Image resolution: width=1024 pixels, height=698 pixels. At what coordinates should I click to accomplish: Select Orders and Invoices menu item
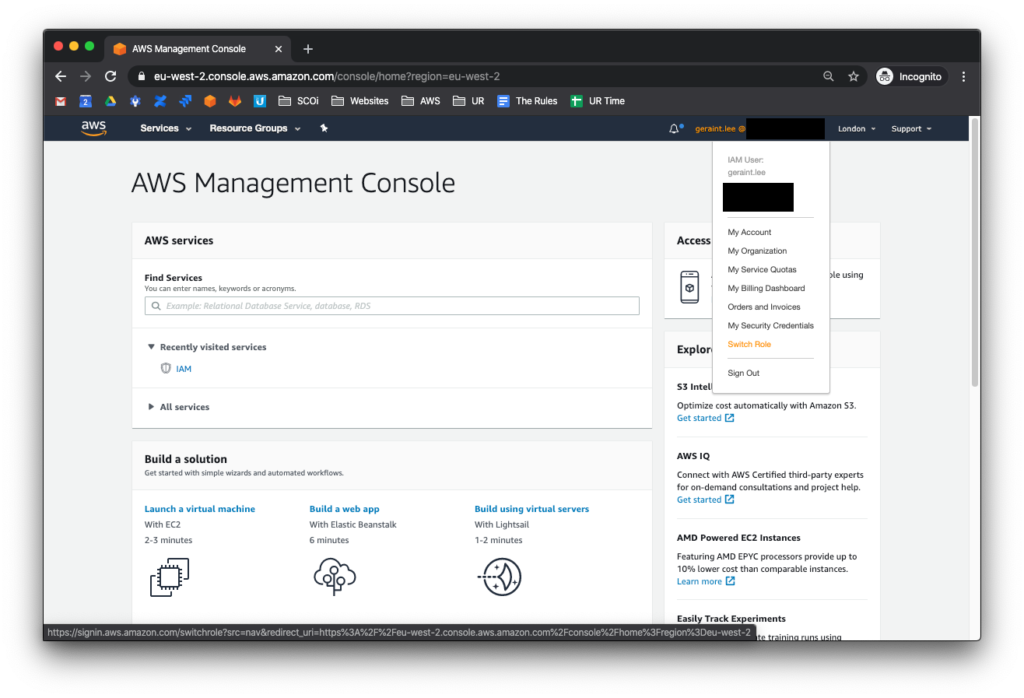[763, 307]
